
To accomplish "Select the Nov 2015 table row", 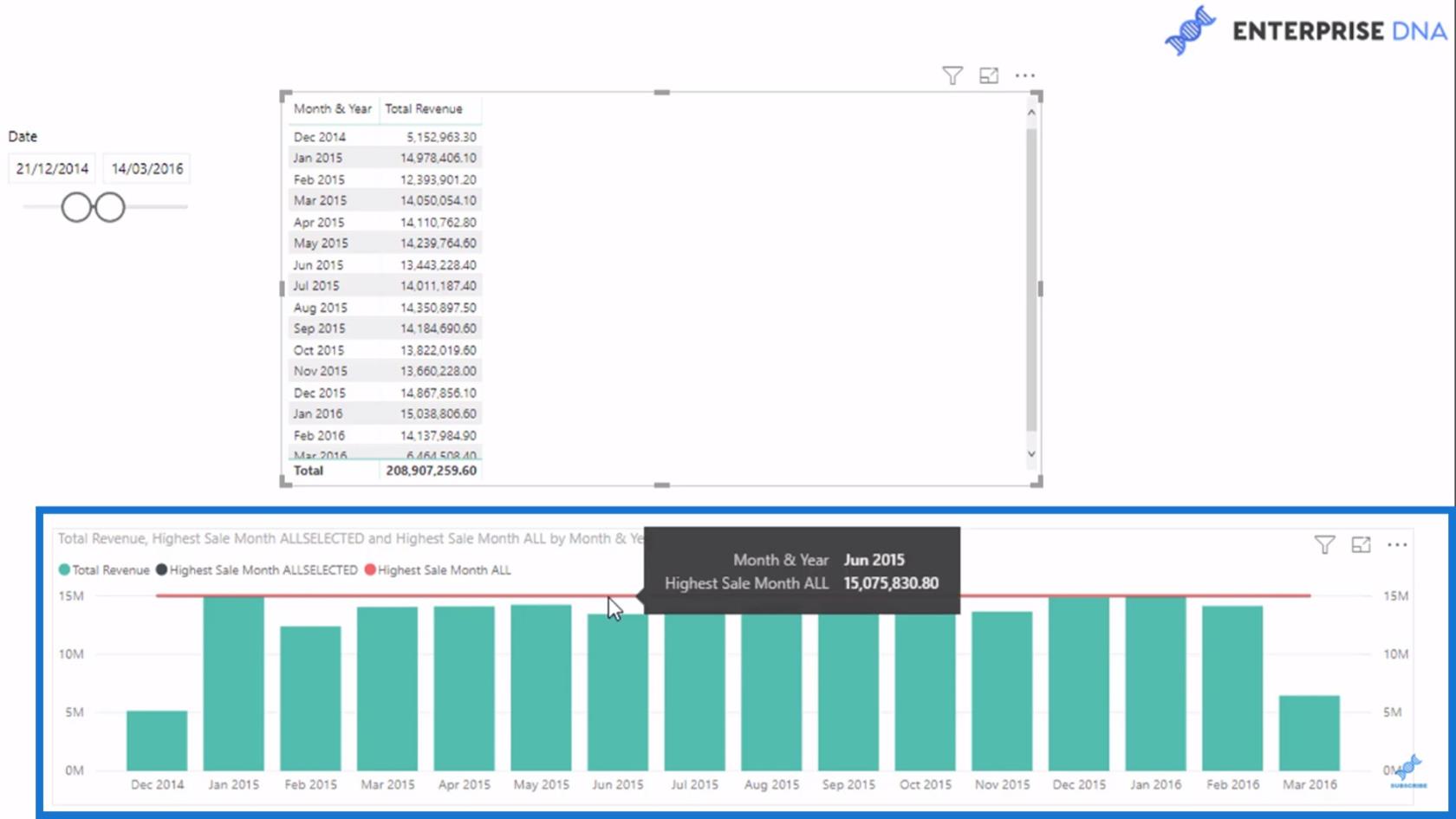I will point(385,371).
